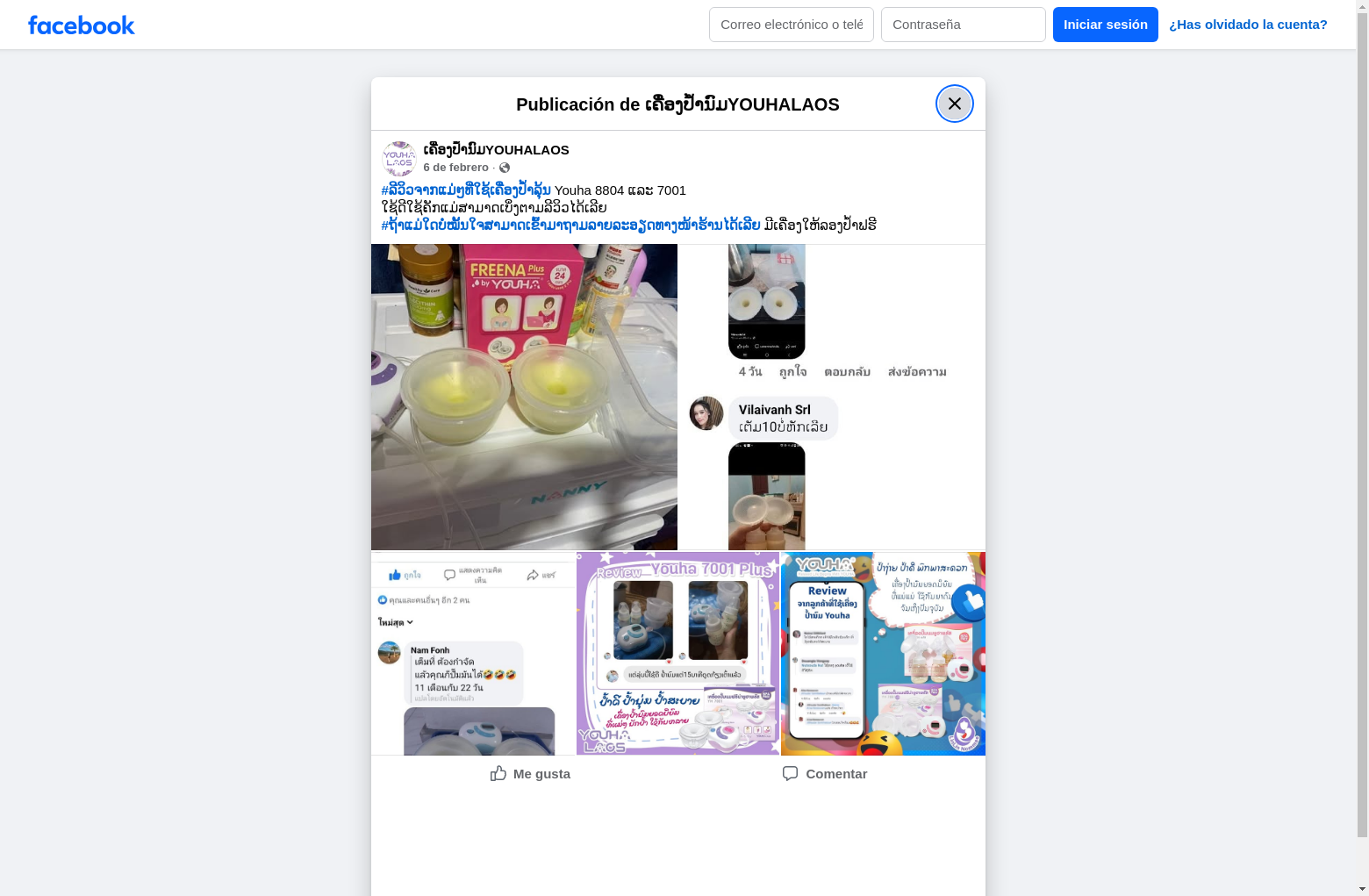
Task: Open the blue Youha Review phone image
Action: [883, 654]
